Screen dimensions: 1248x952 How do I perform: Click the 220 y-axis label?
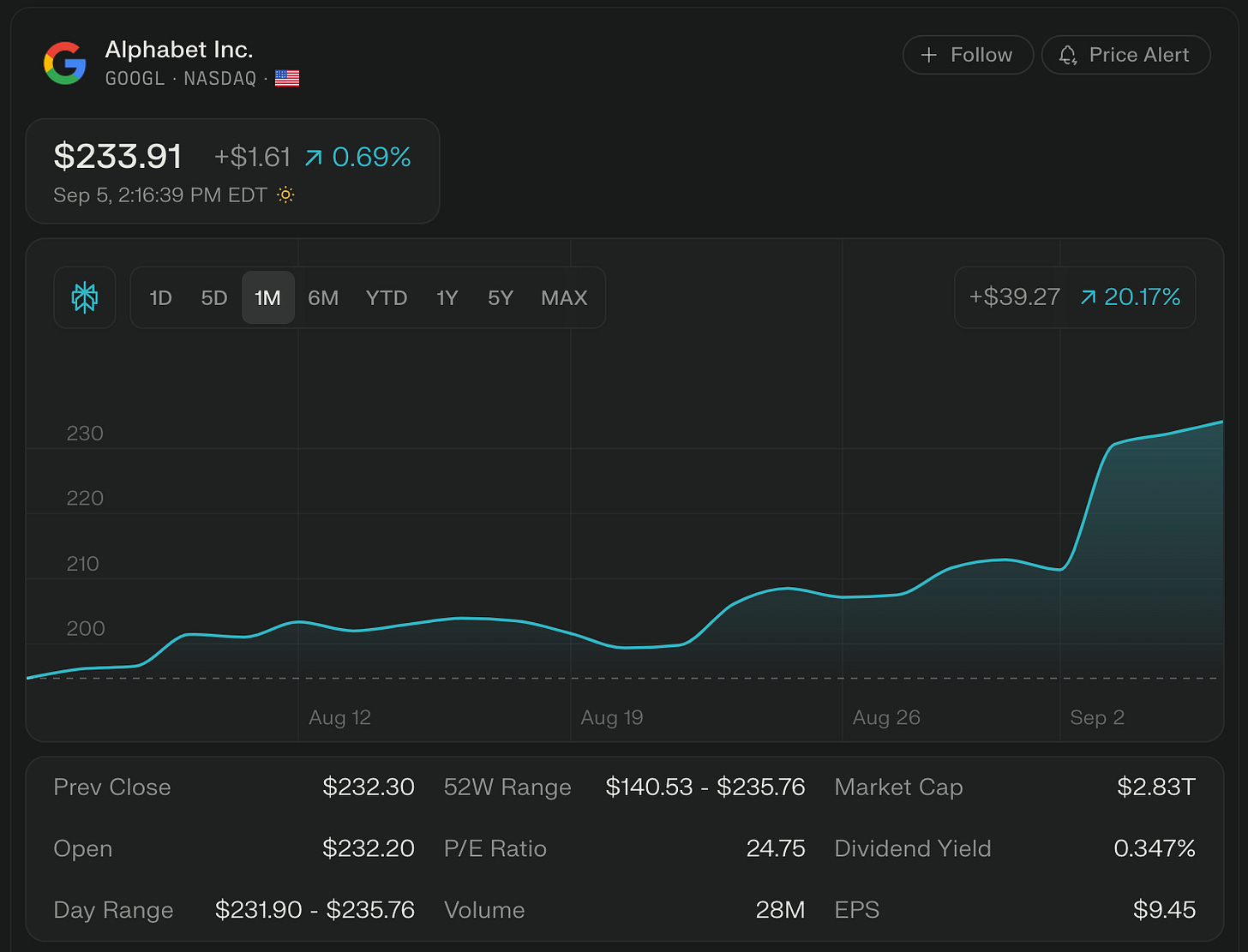[x=85, y=499]
